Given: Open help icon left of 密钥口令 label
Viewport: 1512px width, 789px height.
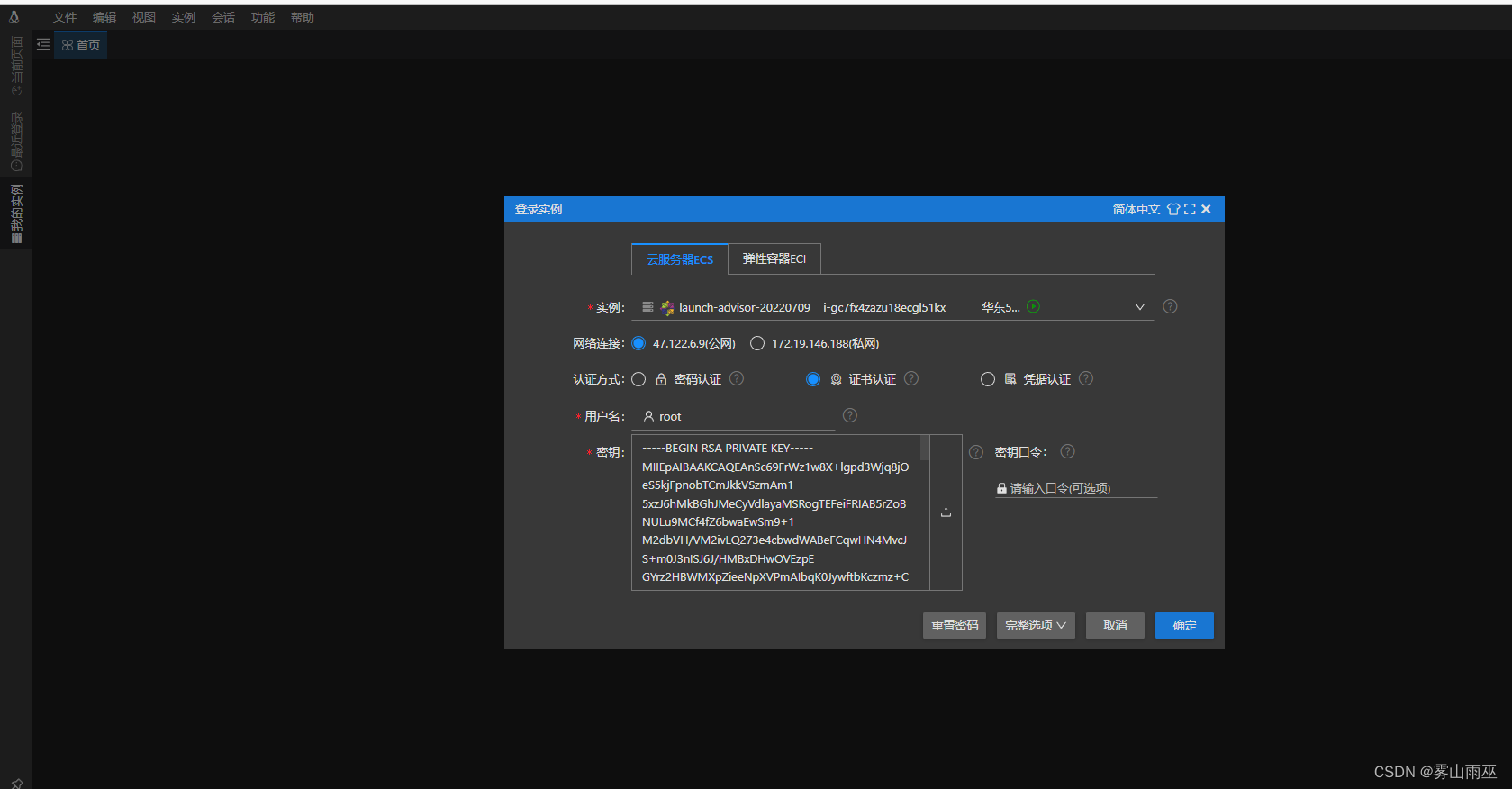Looking at the screenshot, I should click(976, 452).
